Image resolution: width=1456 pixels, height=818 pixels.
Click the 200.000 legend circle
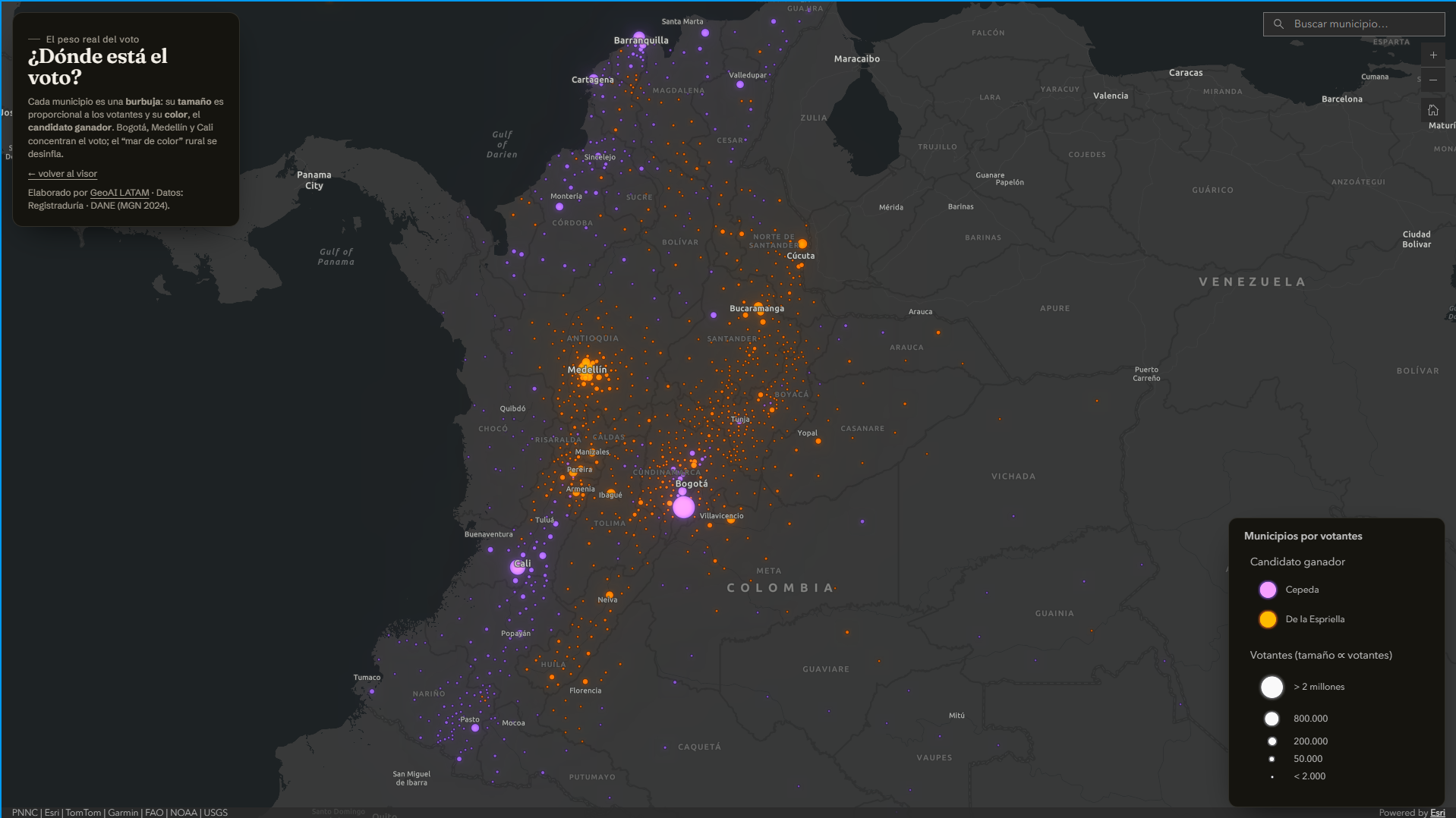pyautogui.click(x=1272, y=741)
